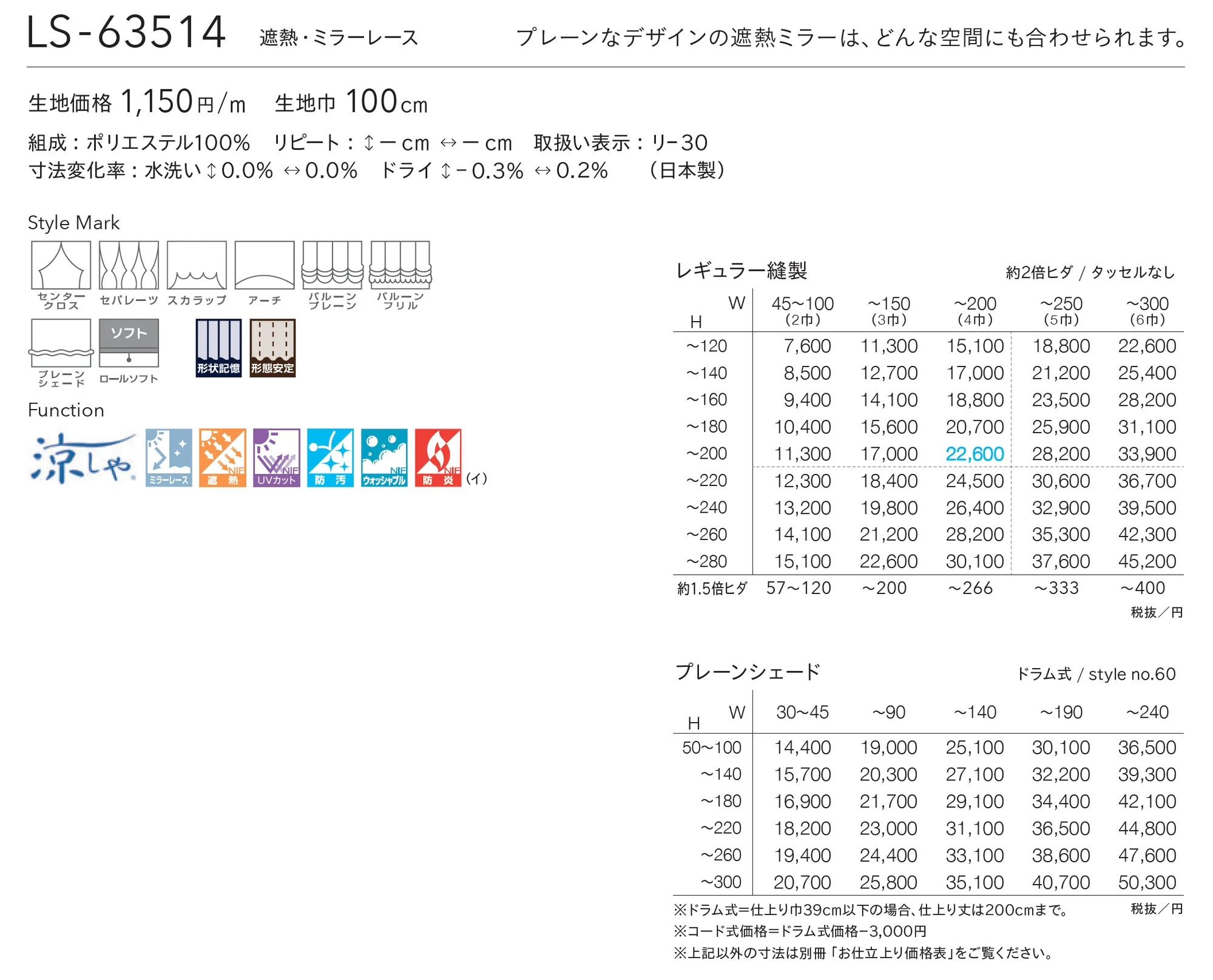Click the 形状記憶 icon
This screenshot has width=1213, height=980.
tap(218, 348)
